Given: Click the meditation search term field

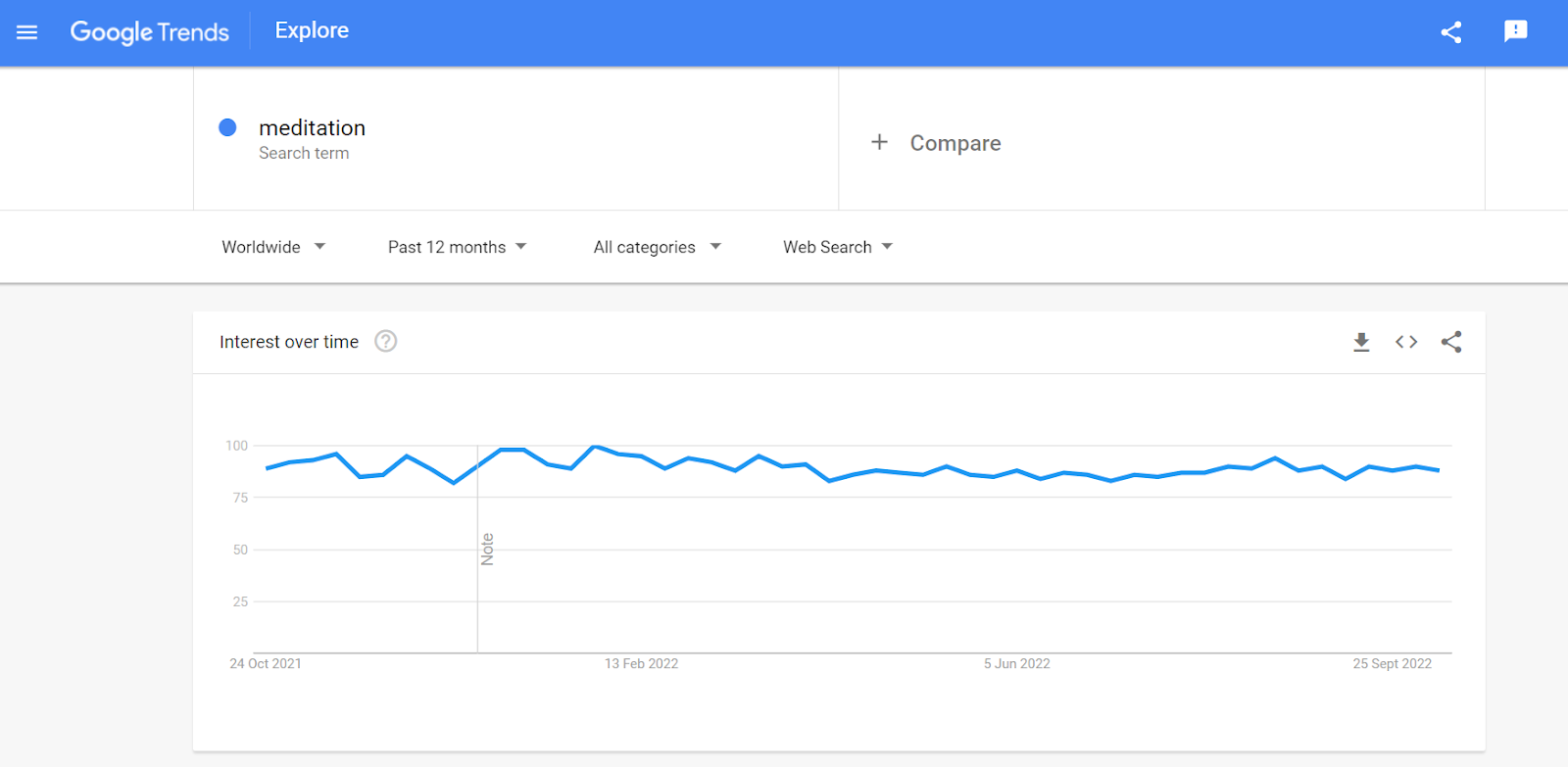Looking at the screenshot, I should (313, 128).
